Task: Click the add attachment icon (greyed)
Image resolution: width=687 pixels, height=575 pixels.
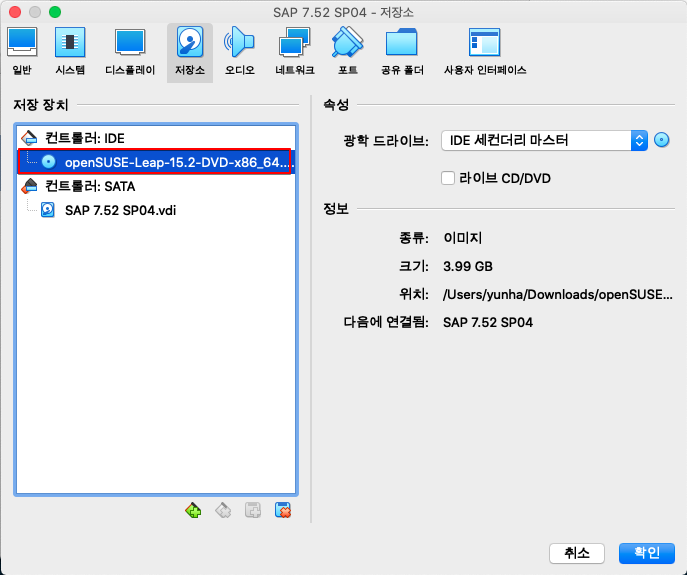Action: coord(253,511)
